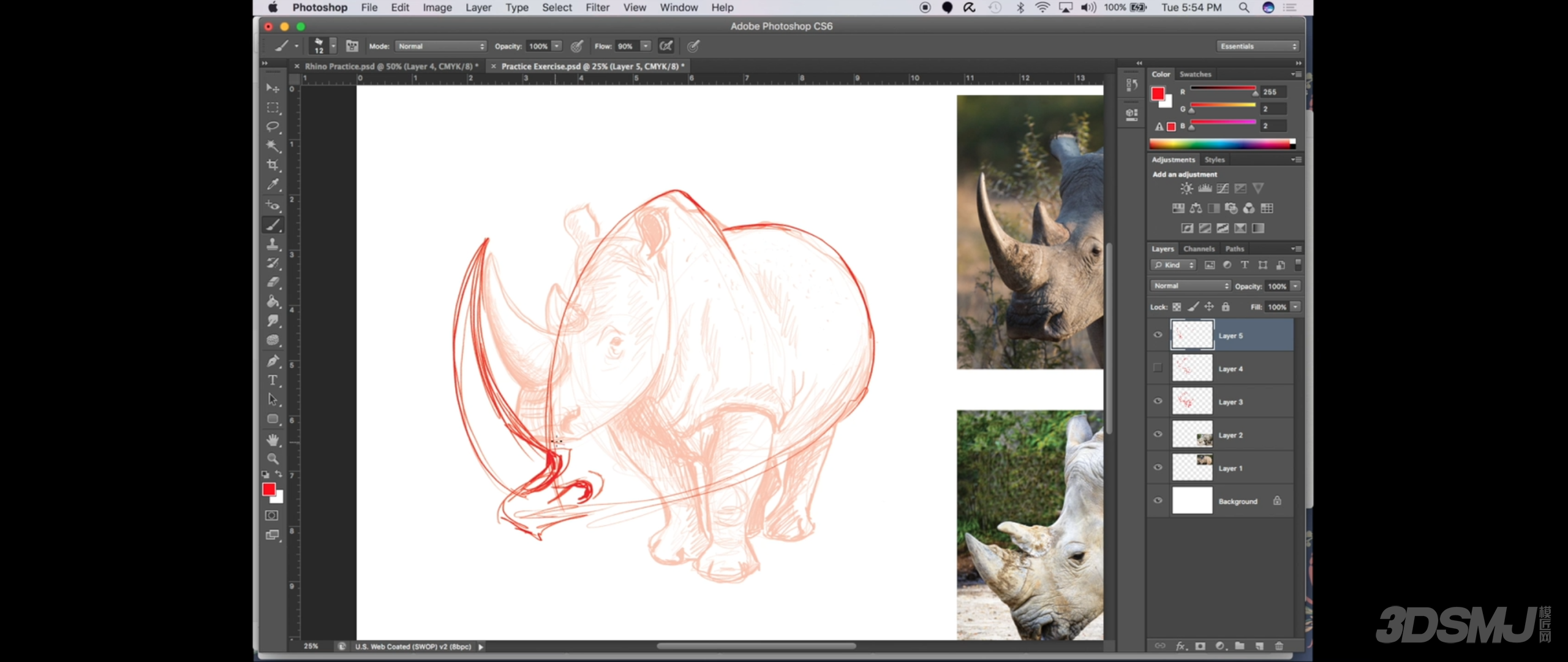Select the Move tool
The width and height of the screenshot is (1568, 662).
[273, 88]
